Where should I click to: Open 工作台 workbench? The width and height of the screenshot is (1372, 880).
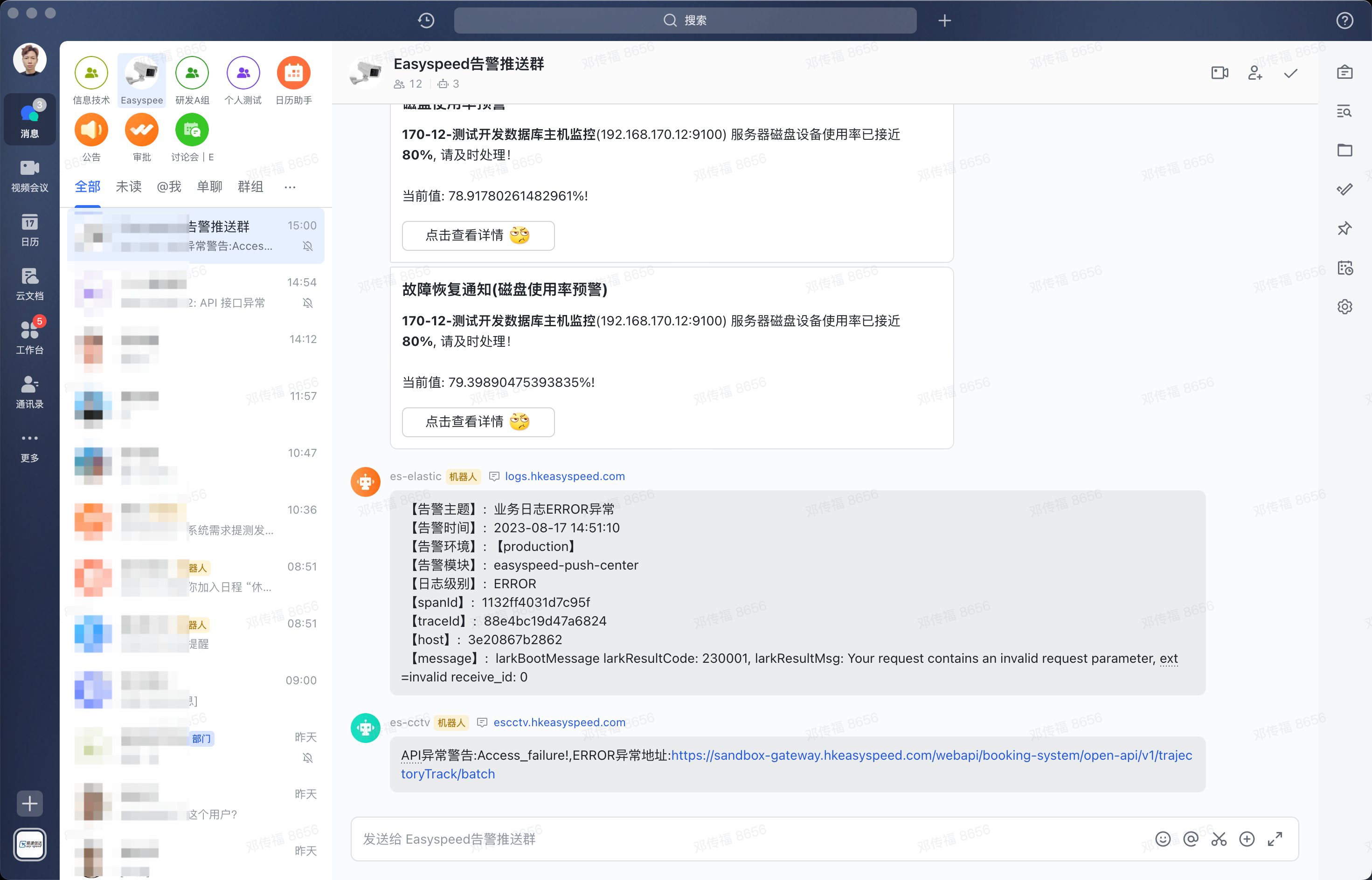coord(30,337)
